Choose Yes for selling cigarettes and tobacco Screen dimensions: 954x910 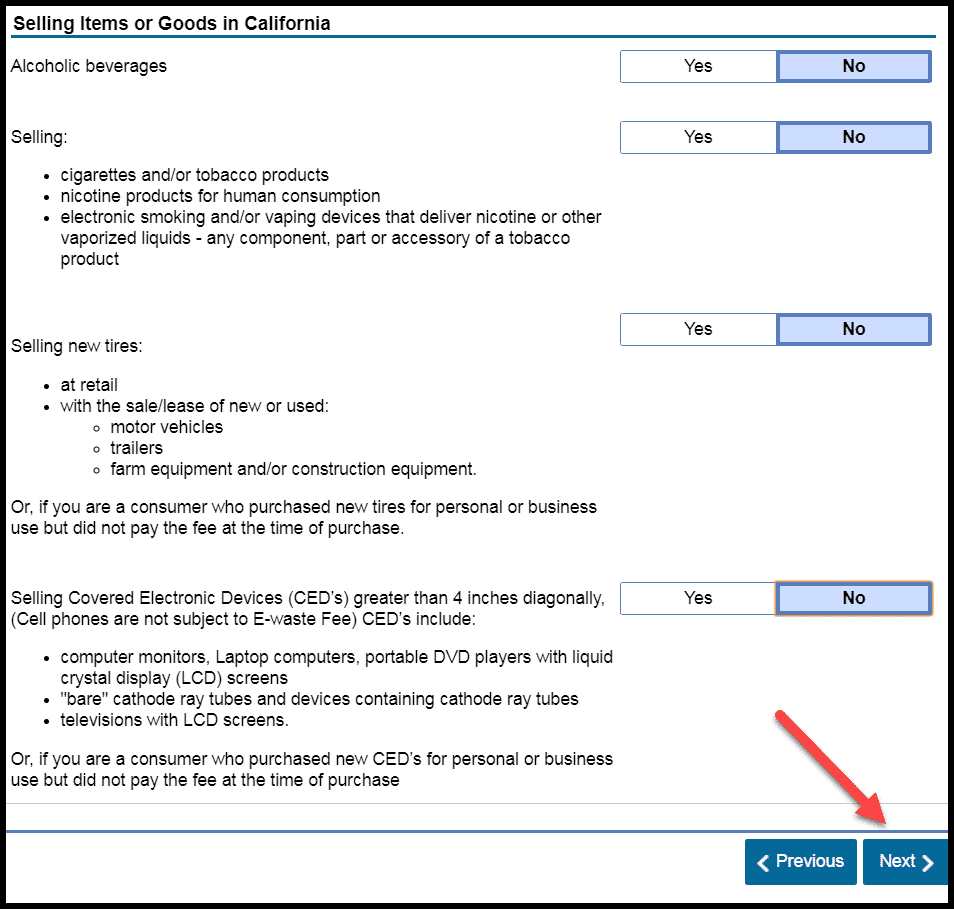point(698,138)
